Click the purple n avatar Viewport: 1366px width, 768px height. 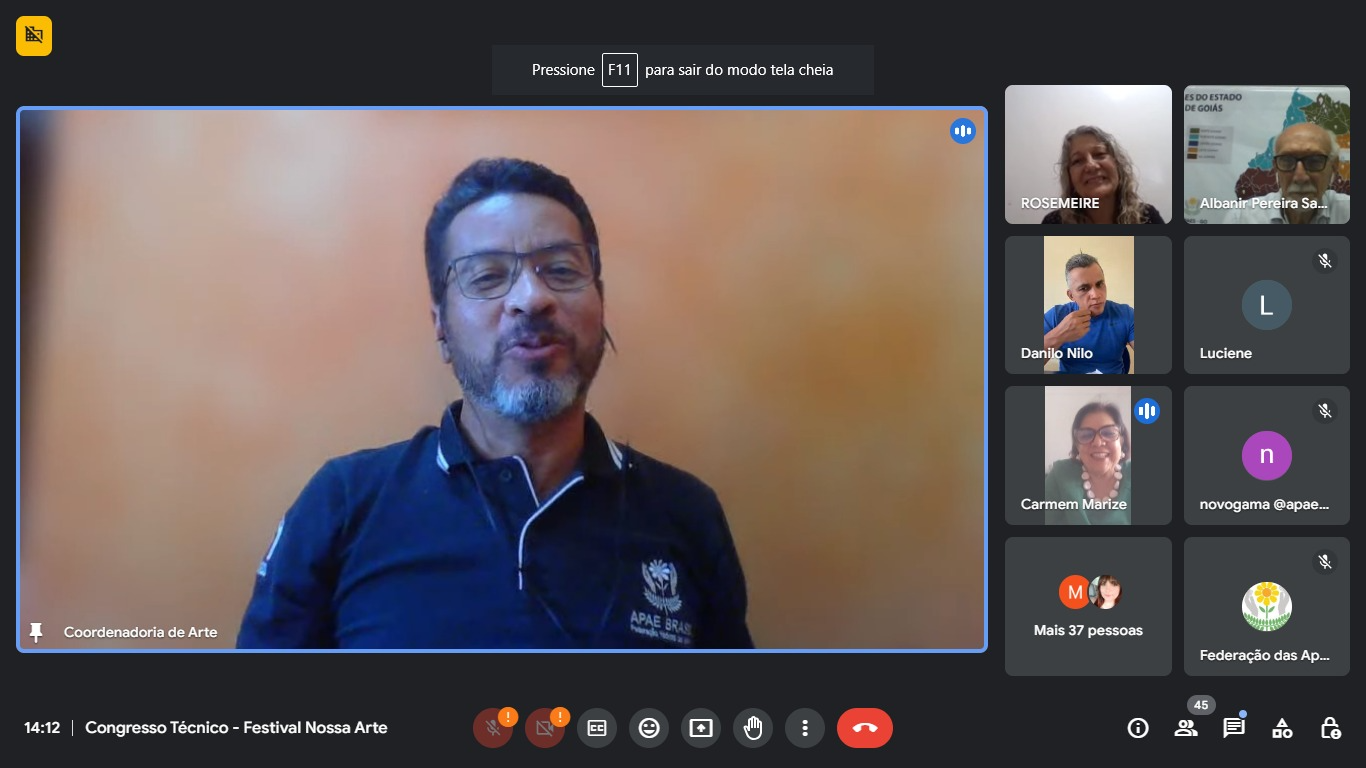pyautogui.click(x=1267, y=456)
